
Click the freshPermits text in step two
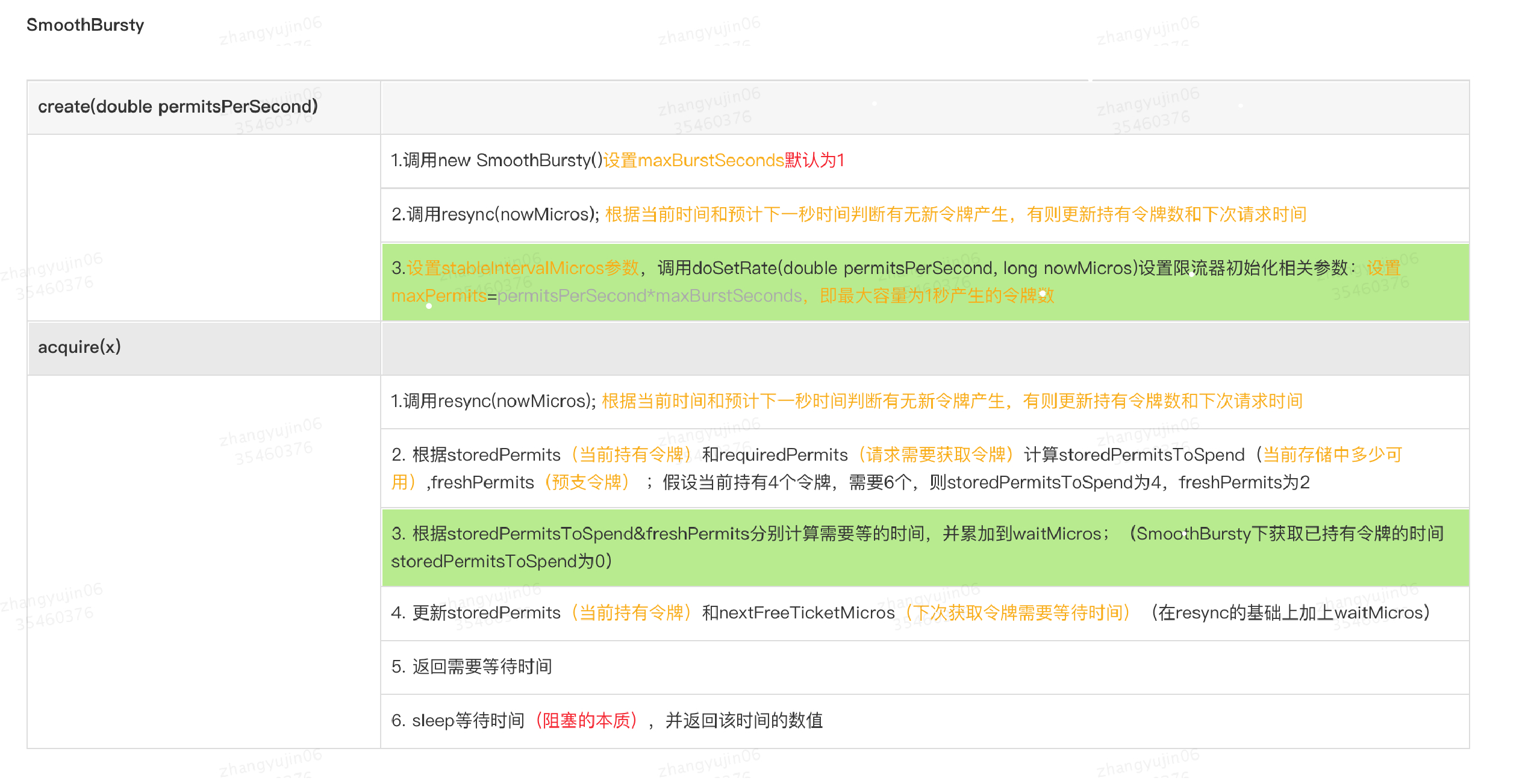pos(482,482)
